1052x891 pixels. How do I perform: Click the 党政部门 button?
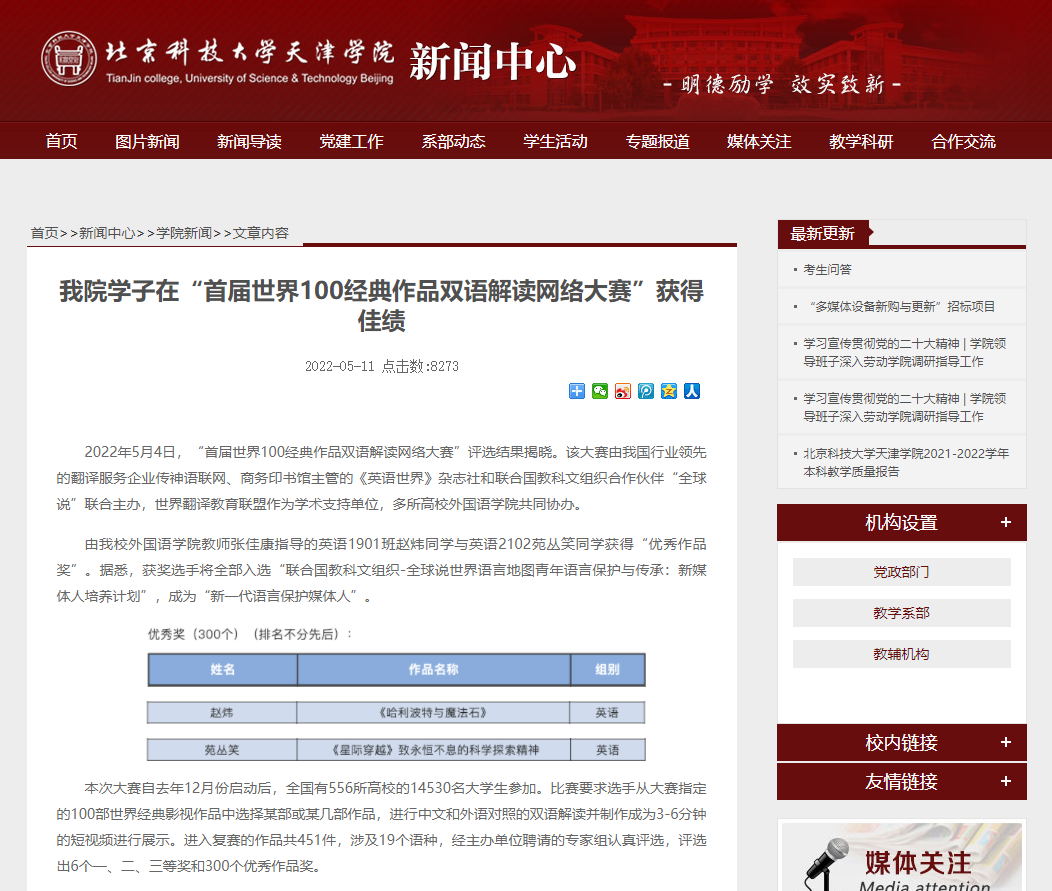coord(901,572)
